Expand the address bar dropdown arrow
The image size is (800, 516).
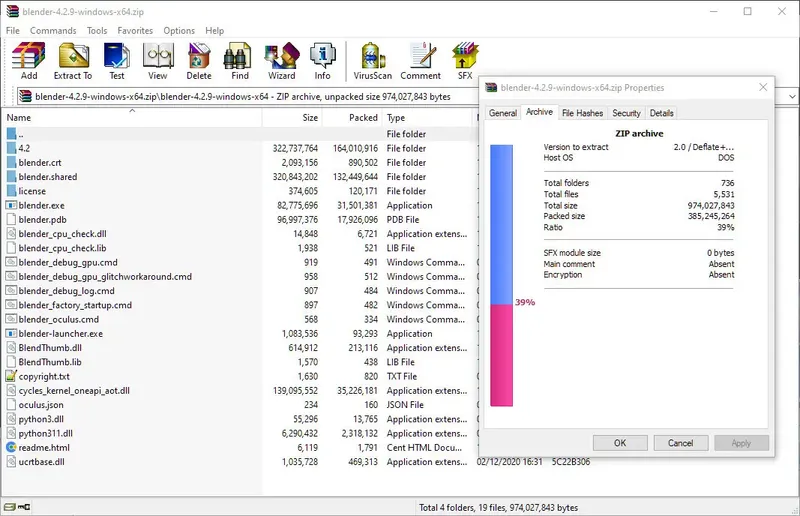point(792,96)
